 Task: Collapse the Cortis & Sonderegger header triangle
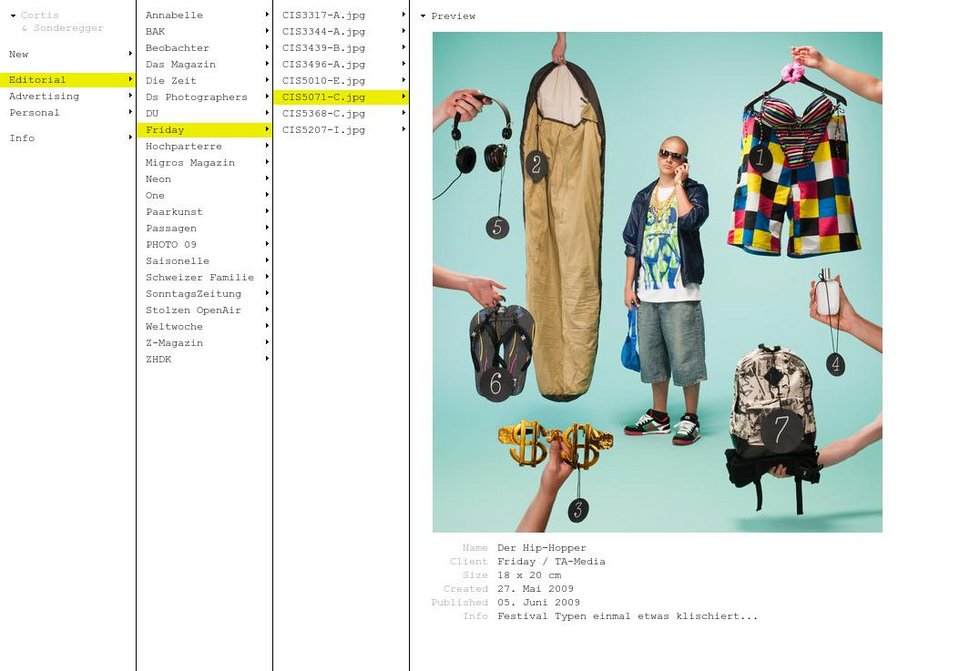[12, 16]
